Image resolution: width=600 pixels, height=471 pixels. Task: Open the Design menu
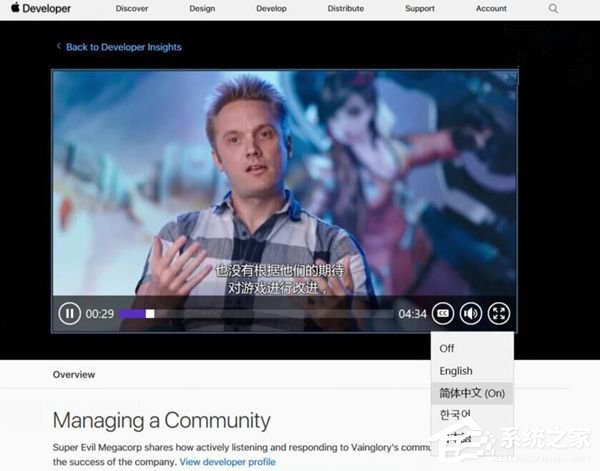click(202, 8)
